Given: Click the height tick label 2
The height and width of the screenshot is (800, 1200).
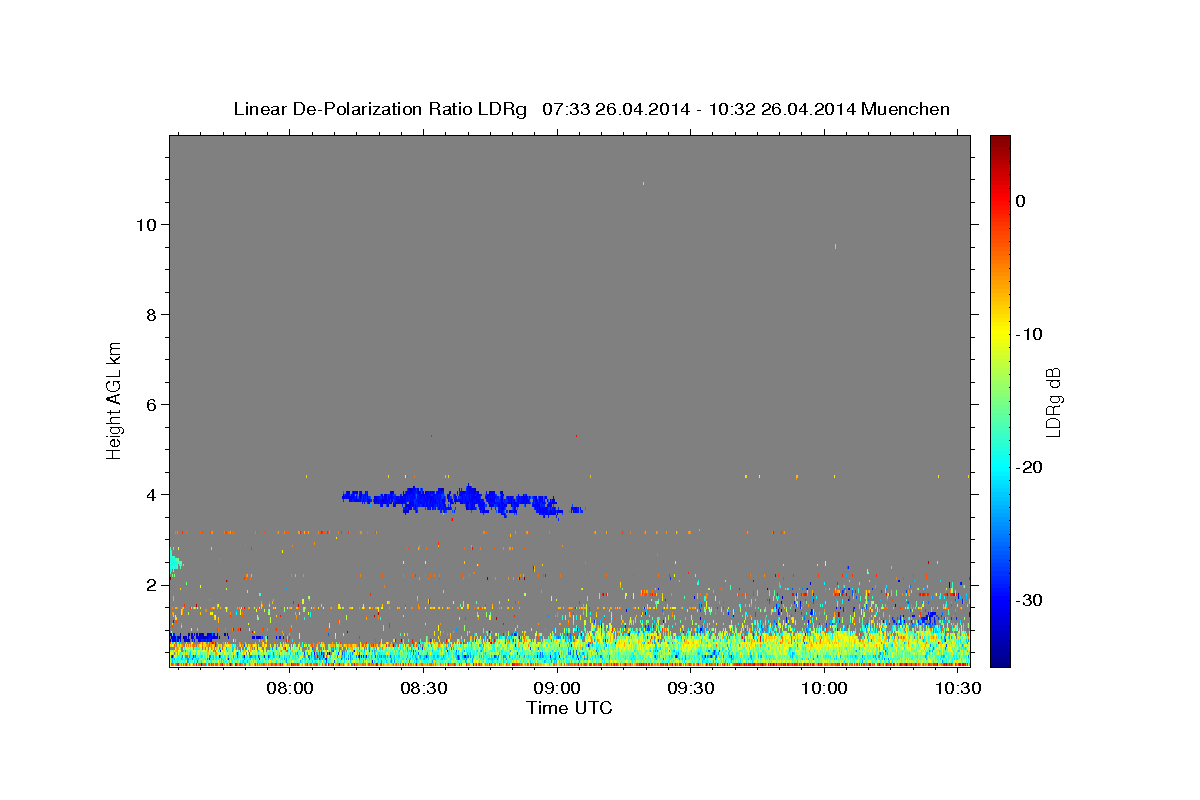Looking at the screenshot, I should pos(152,584).
